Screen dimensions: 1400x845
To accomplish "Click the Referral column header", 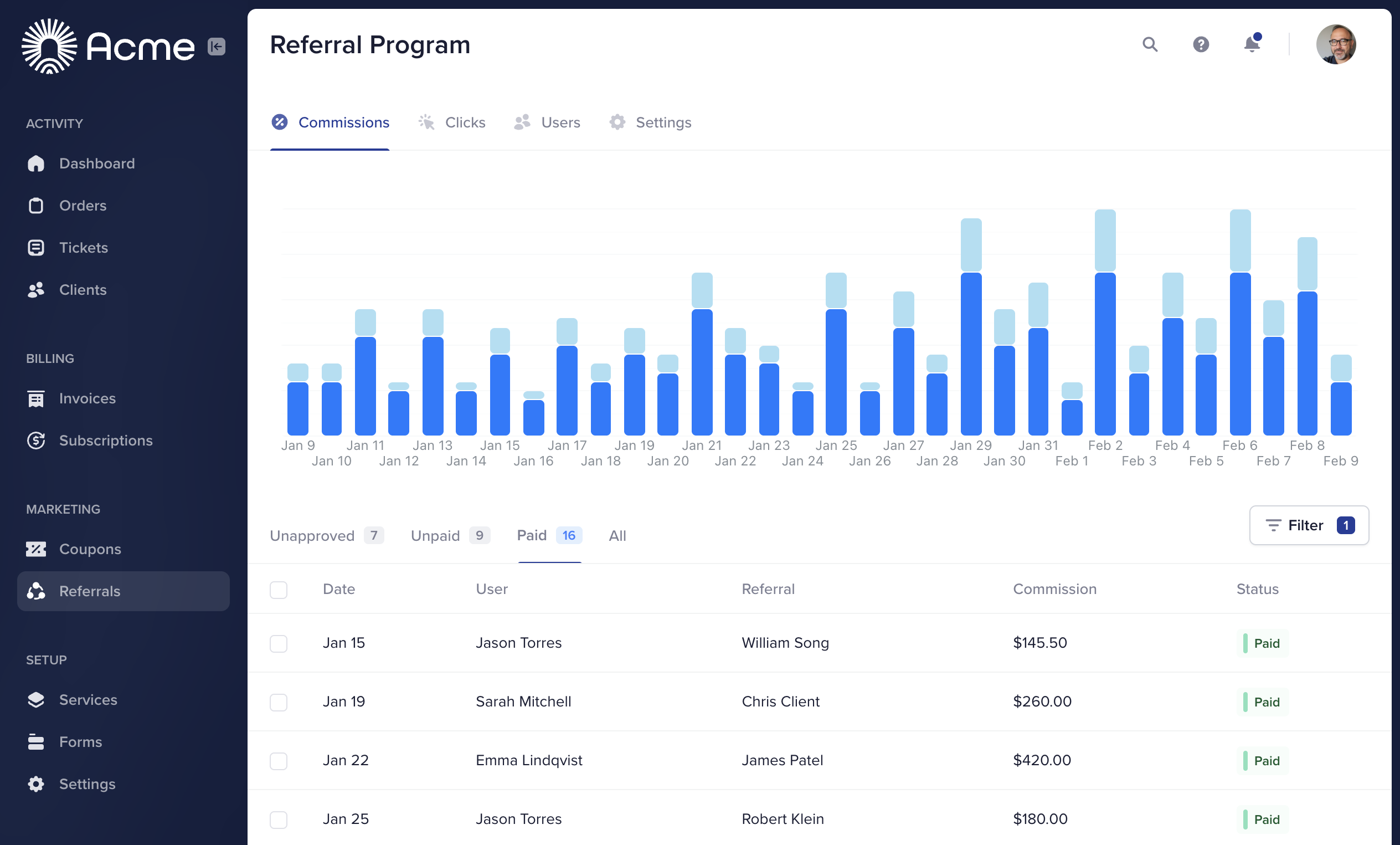I will [768, 589].
